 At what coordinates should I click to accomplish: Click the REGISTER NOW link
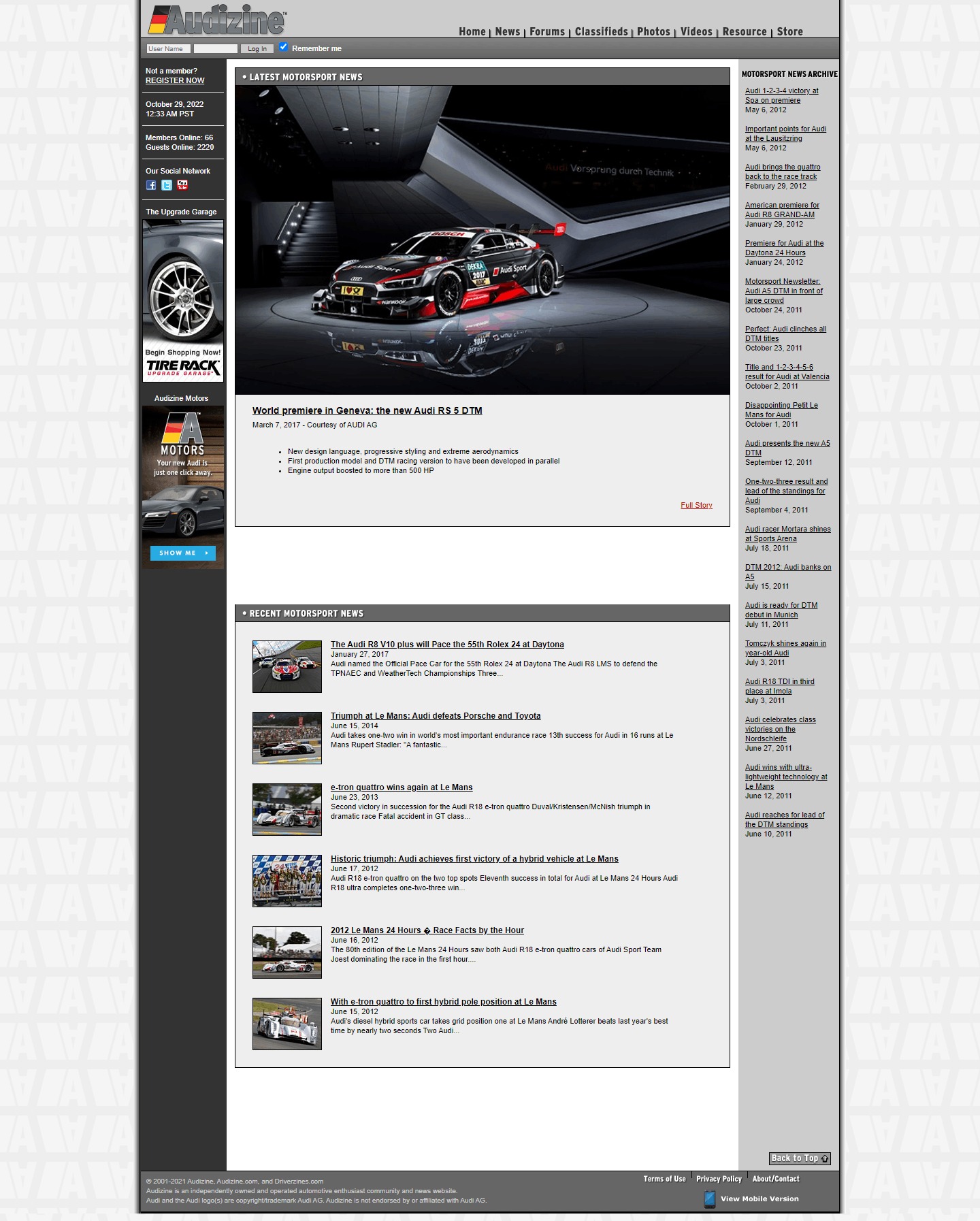(175, 80)
